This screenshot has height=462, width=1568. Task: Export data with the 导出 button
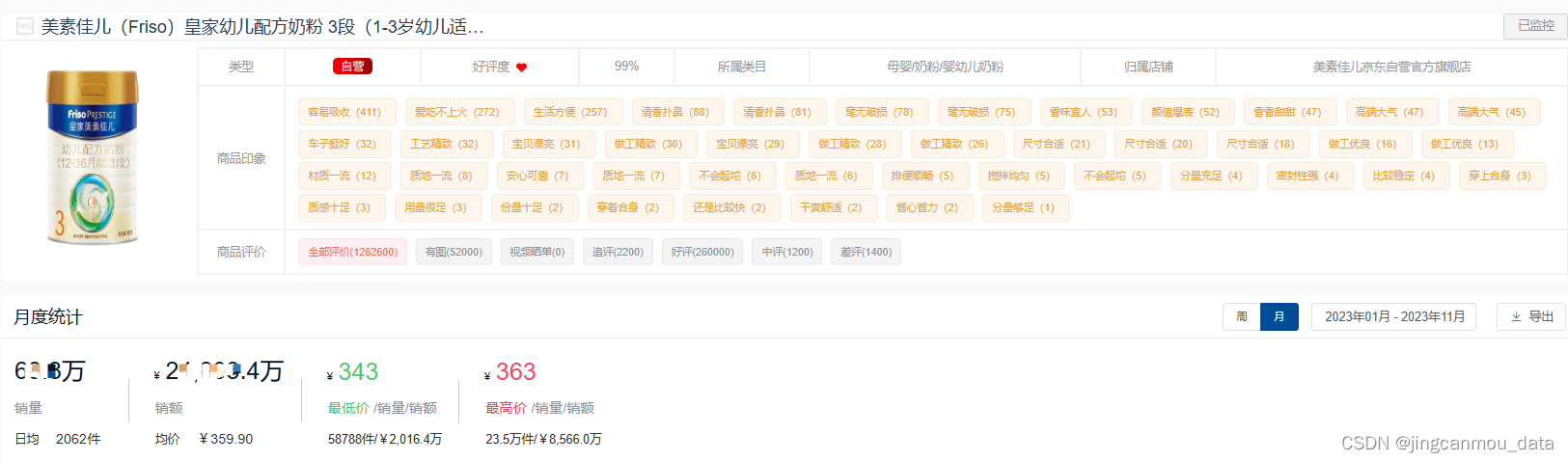[1531, 316]
